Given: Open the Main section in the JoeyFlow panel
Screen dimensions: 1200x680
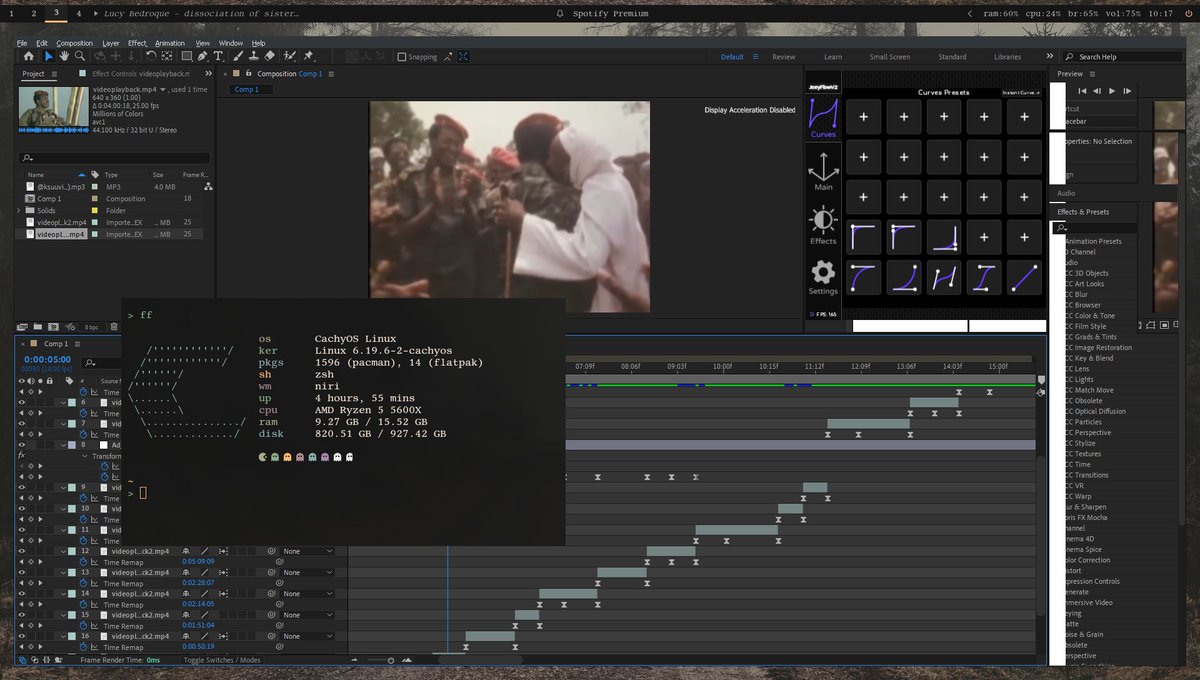Looking at the screenshot, I should point(823,170).
